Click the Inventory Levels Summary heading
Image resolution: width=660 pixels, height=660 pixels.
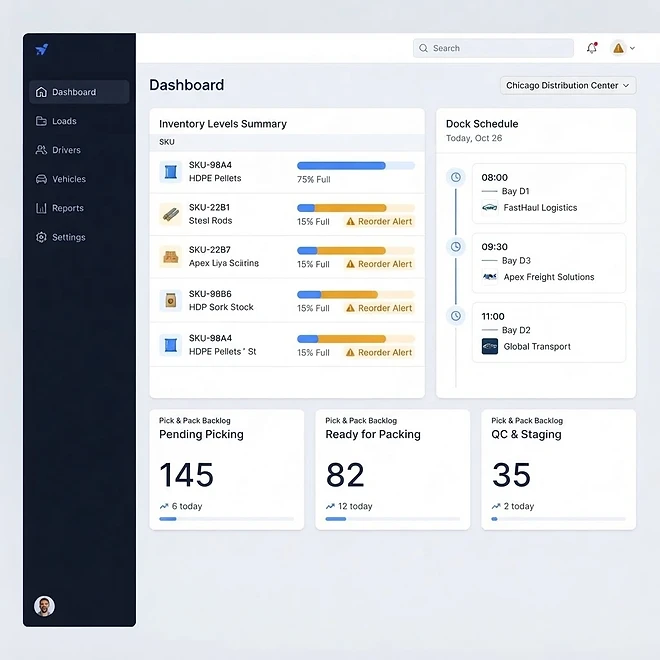pos(223,124)
